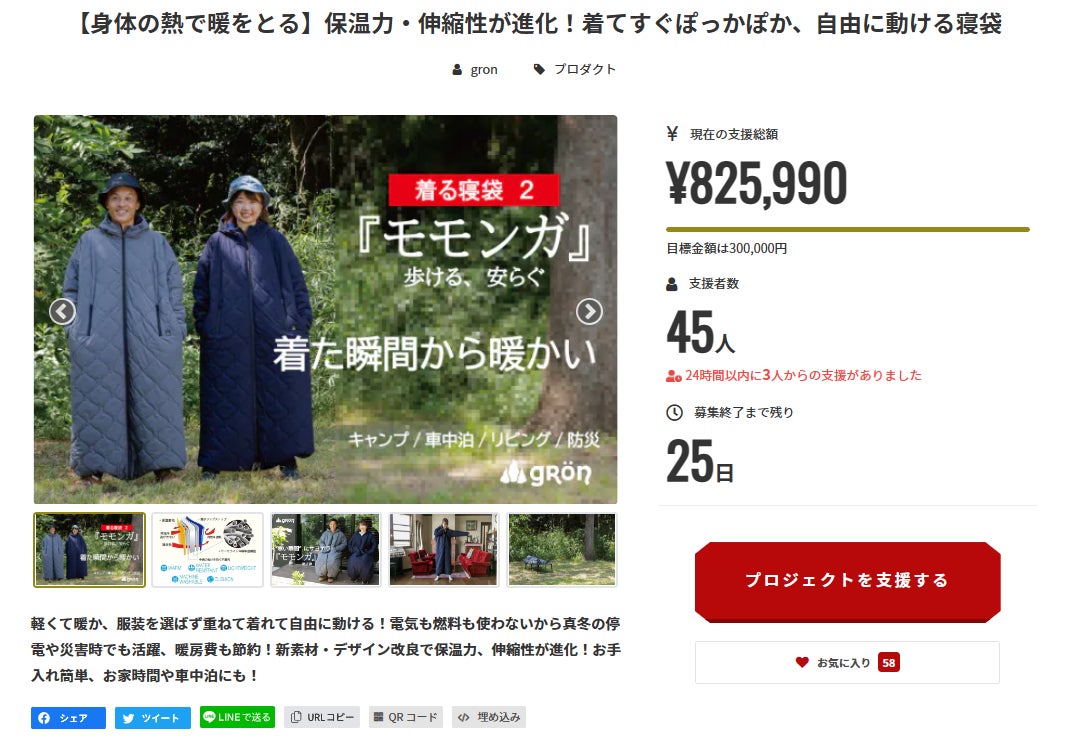Select the third thumbnail of the seated couple
Screen dimensions: 1071x742
tap(326, 550)
